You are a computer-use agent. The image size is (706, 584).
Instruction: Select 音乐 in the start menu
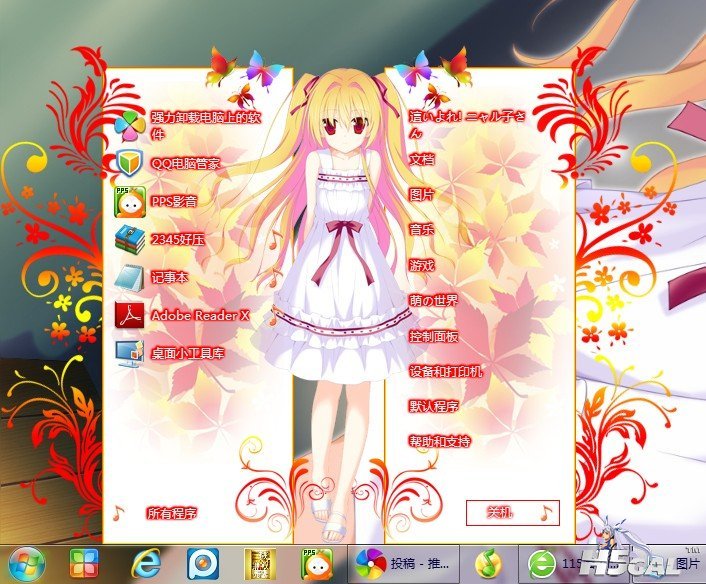(x=422, y=230)
